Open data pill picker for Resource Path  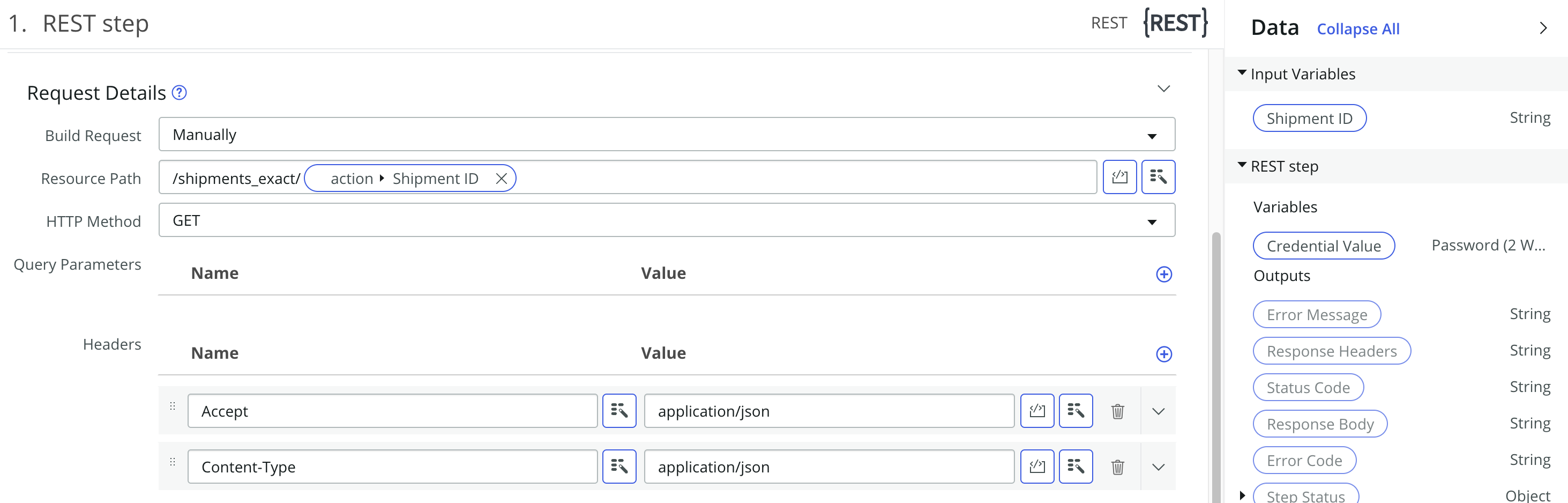tap(1158, 177)
